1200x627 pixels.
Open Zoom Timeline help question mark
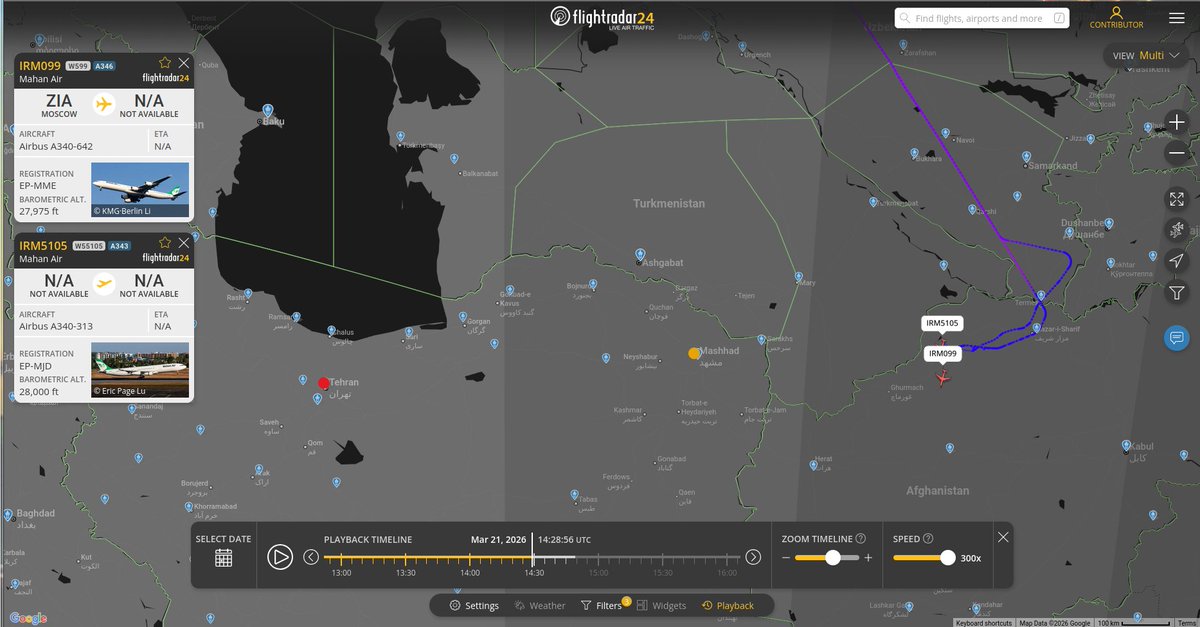(x=861, y=538)
